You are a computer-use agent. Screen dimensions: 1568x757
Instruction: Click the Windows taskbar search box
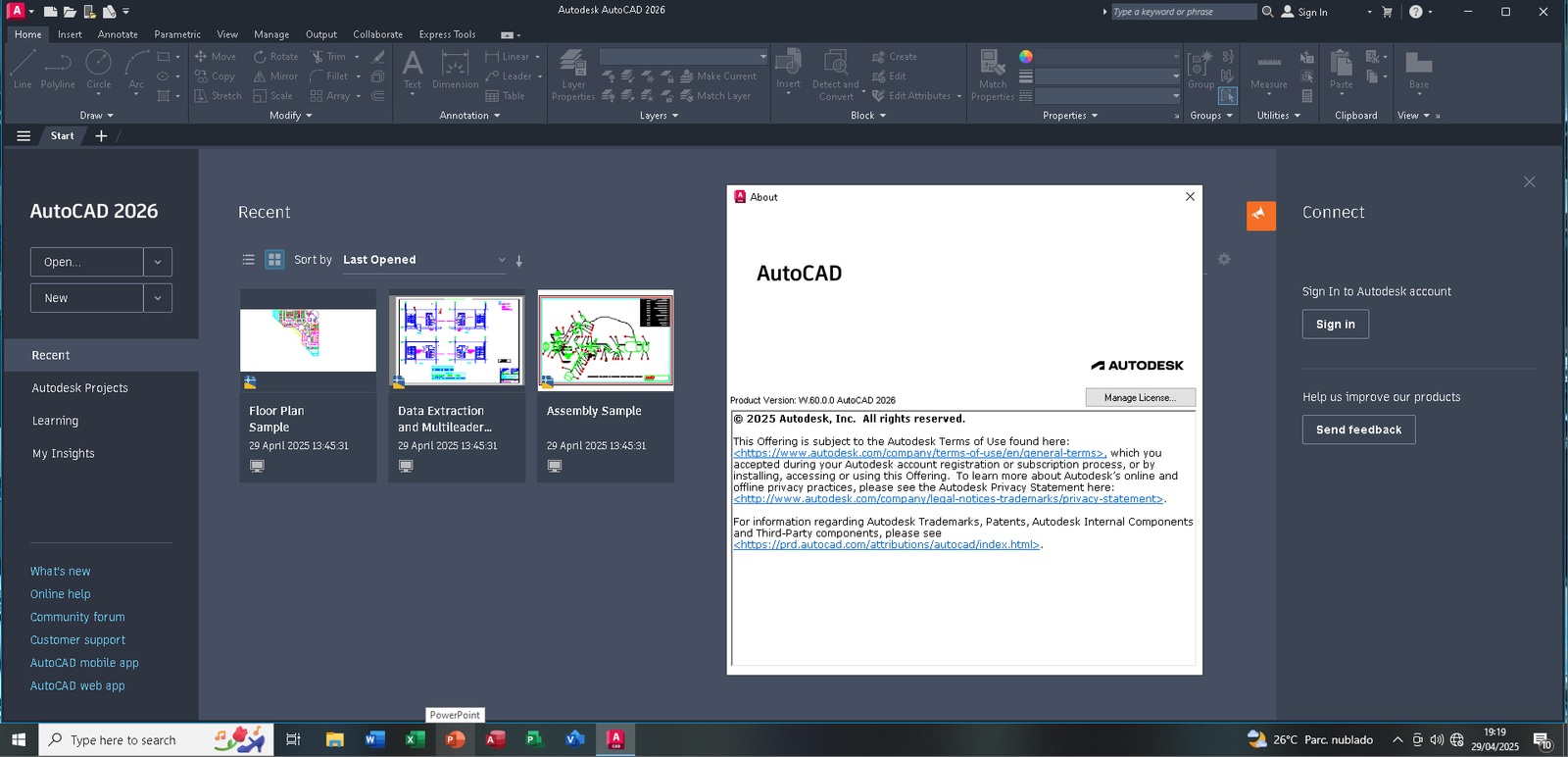point(156,739)
